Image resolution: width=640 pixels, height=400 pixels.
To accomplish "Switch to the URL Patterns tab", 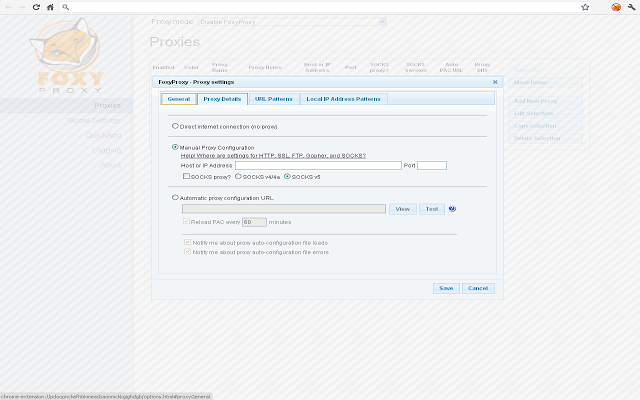I will point(273,99).
